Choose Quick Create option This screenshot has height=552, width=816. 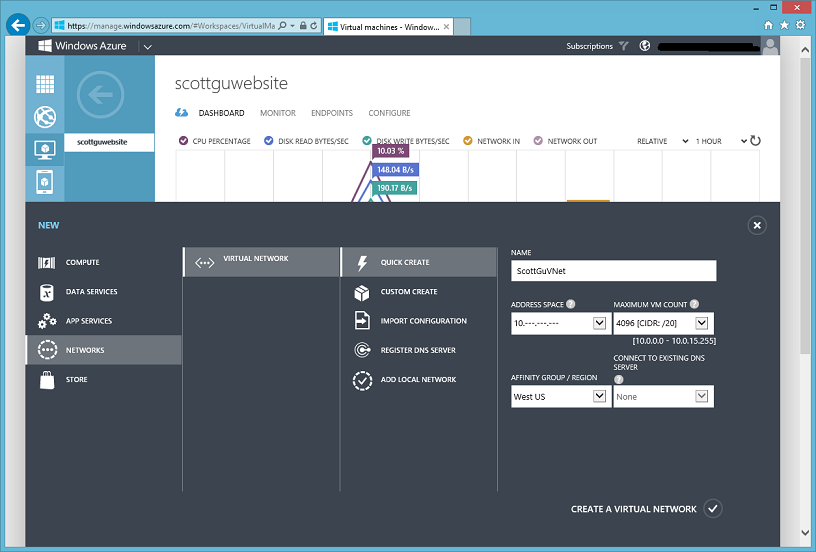[419, 262]
